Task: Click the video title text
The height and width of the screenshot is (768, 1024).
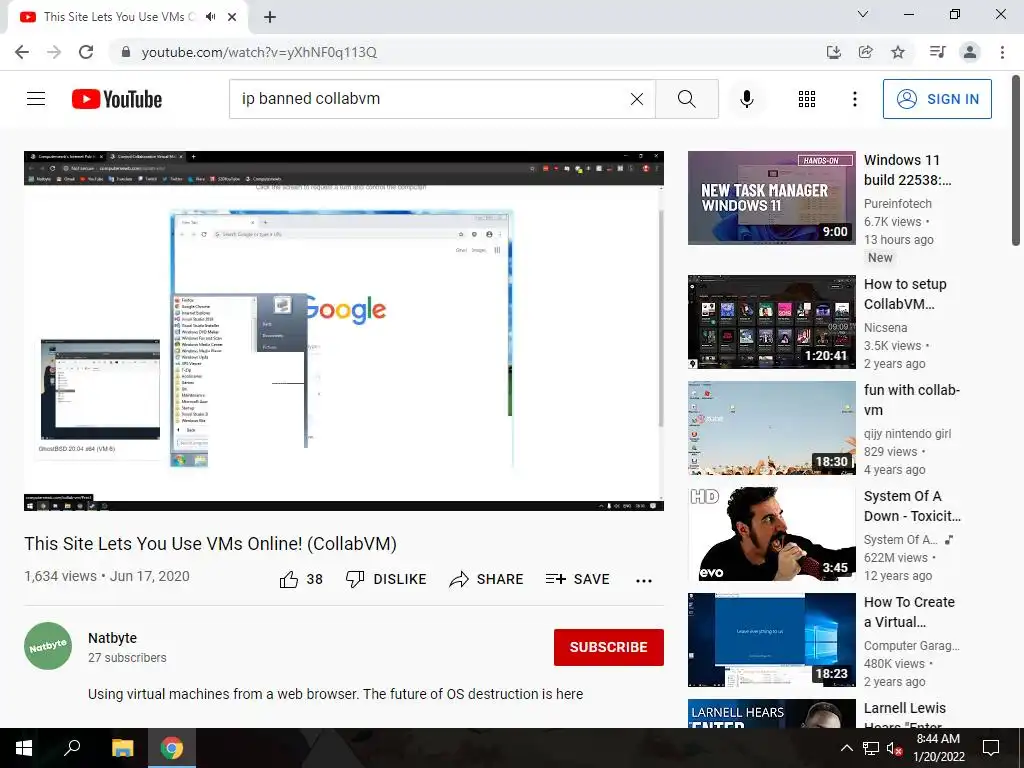Action: (x=210, y=544)
